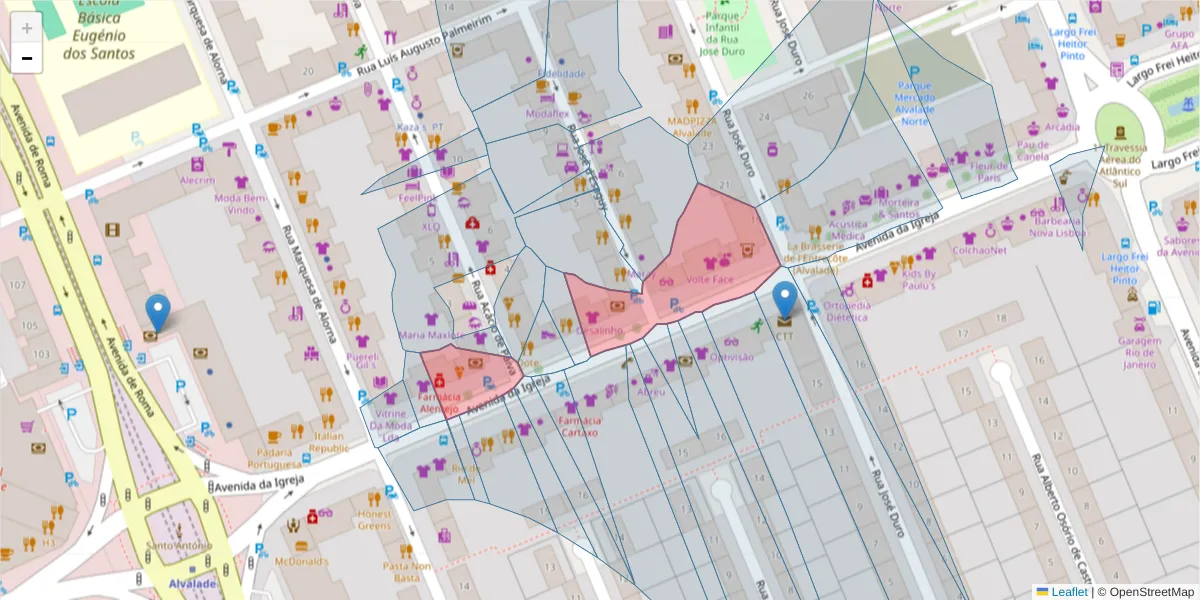Viewport: 1200px width, 600px height.
Task: Click the CTT post office icon
Action: tap(785, 322)
